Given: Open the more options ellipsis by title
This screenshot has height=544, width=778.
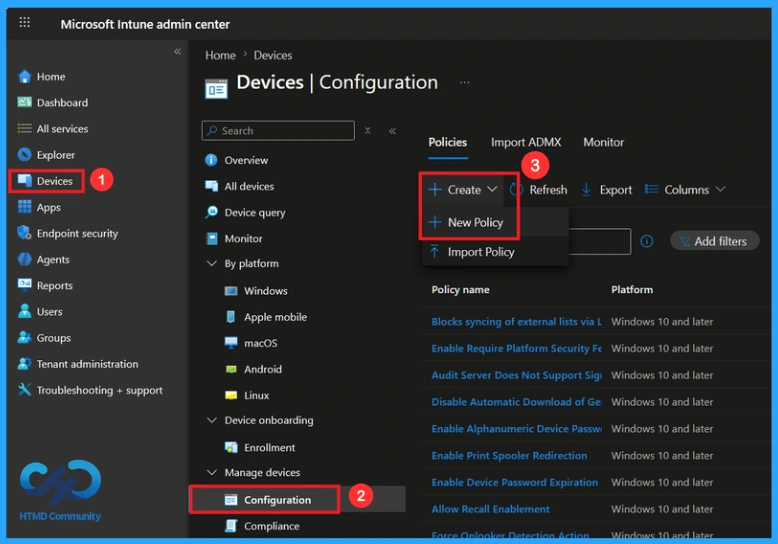Looking at the screenshot, I should [x=464, y=82].
